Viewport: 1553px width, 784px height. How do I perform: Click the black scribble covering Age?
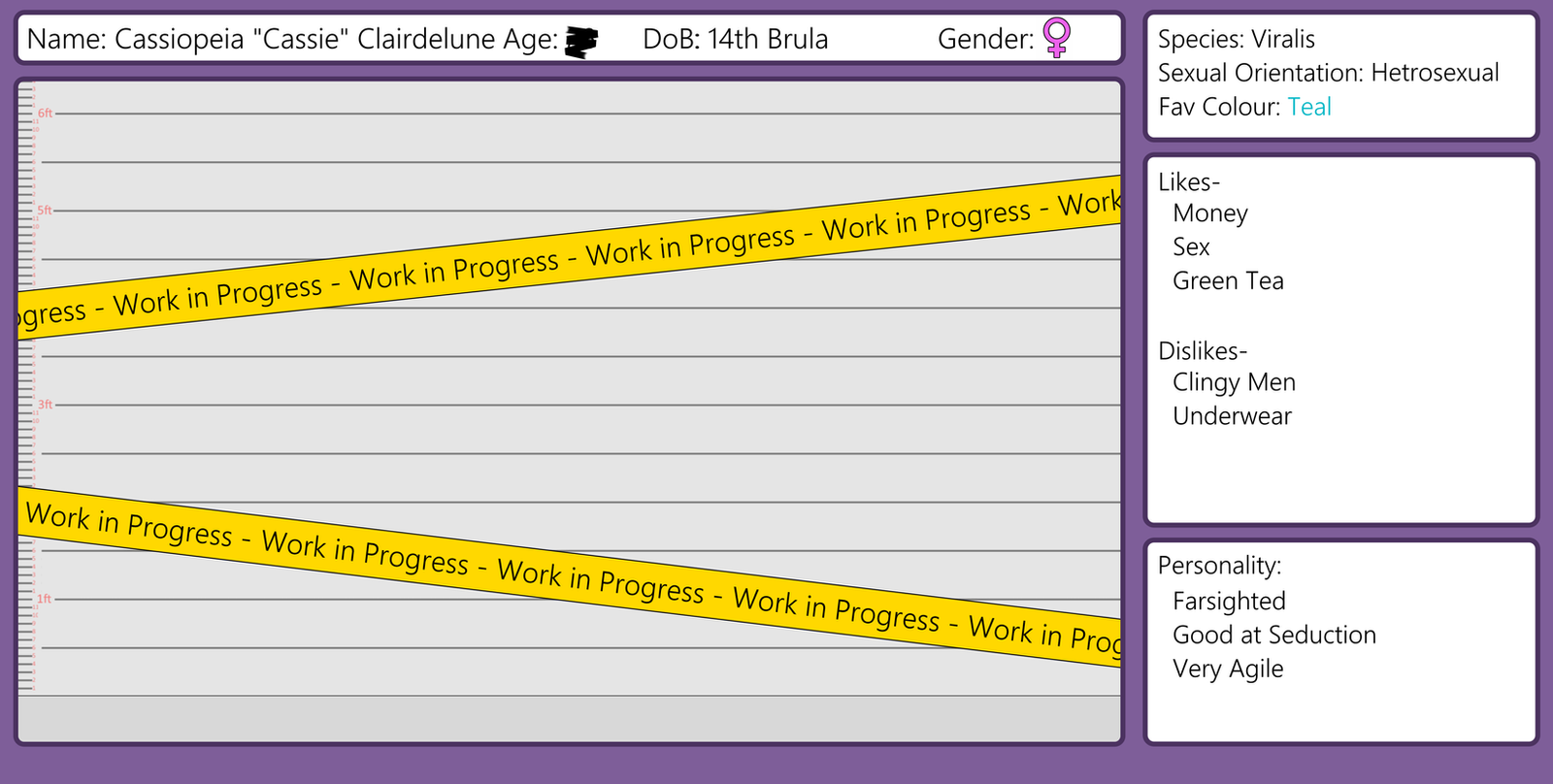(x=581, y=42)
